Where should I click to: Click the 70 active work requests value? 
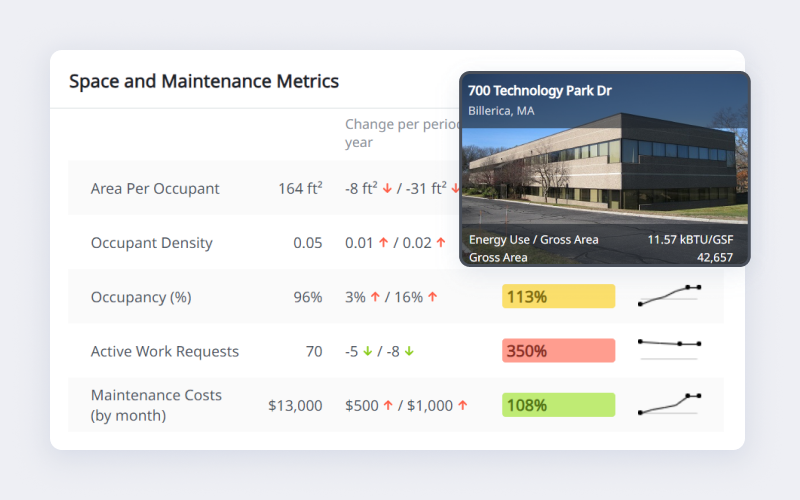(x=314, y=351)
